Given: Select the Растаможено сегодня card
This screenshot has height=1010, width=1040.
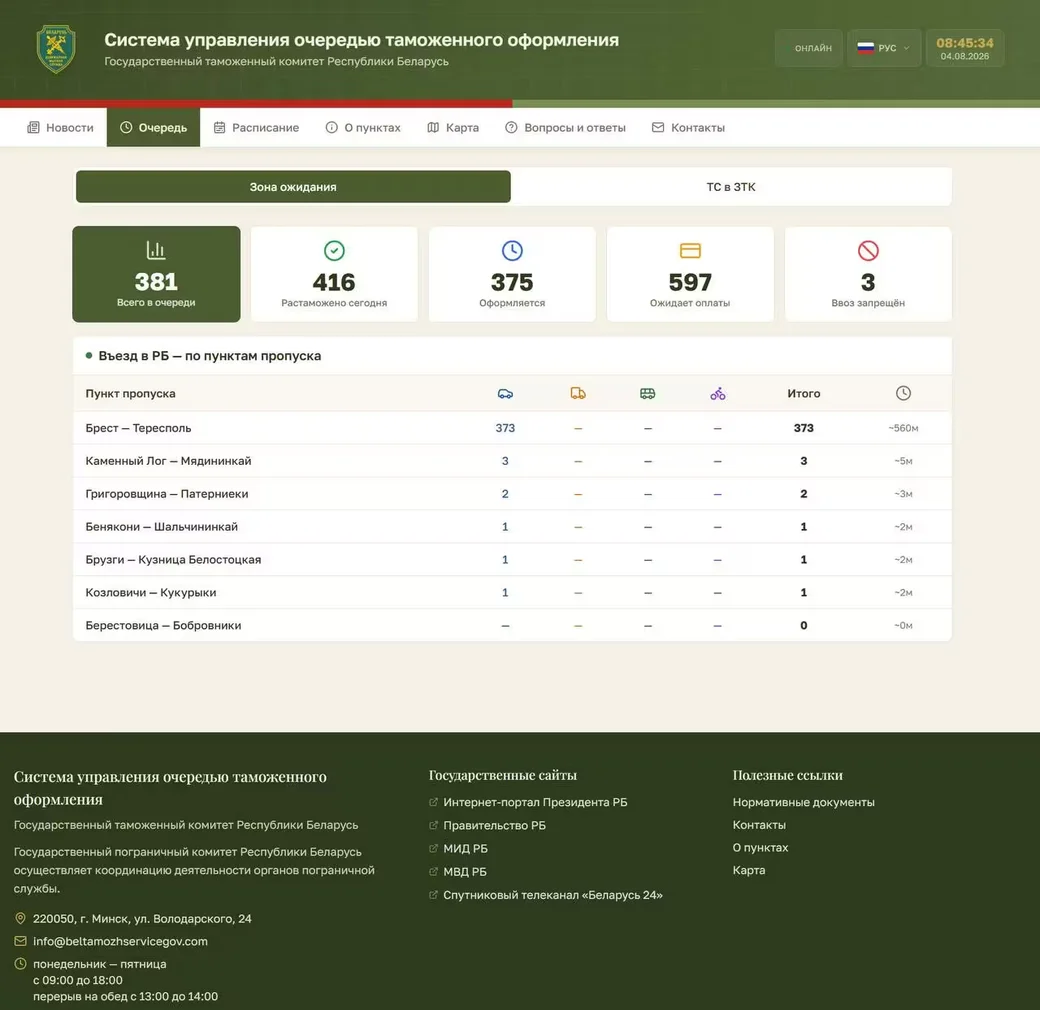Looking at the screenshot, I should click(x=334, y=275).
